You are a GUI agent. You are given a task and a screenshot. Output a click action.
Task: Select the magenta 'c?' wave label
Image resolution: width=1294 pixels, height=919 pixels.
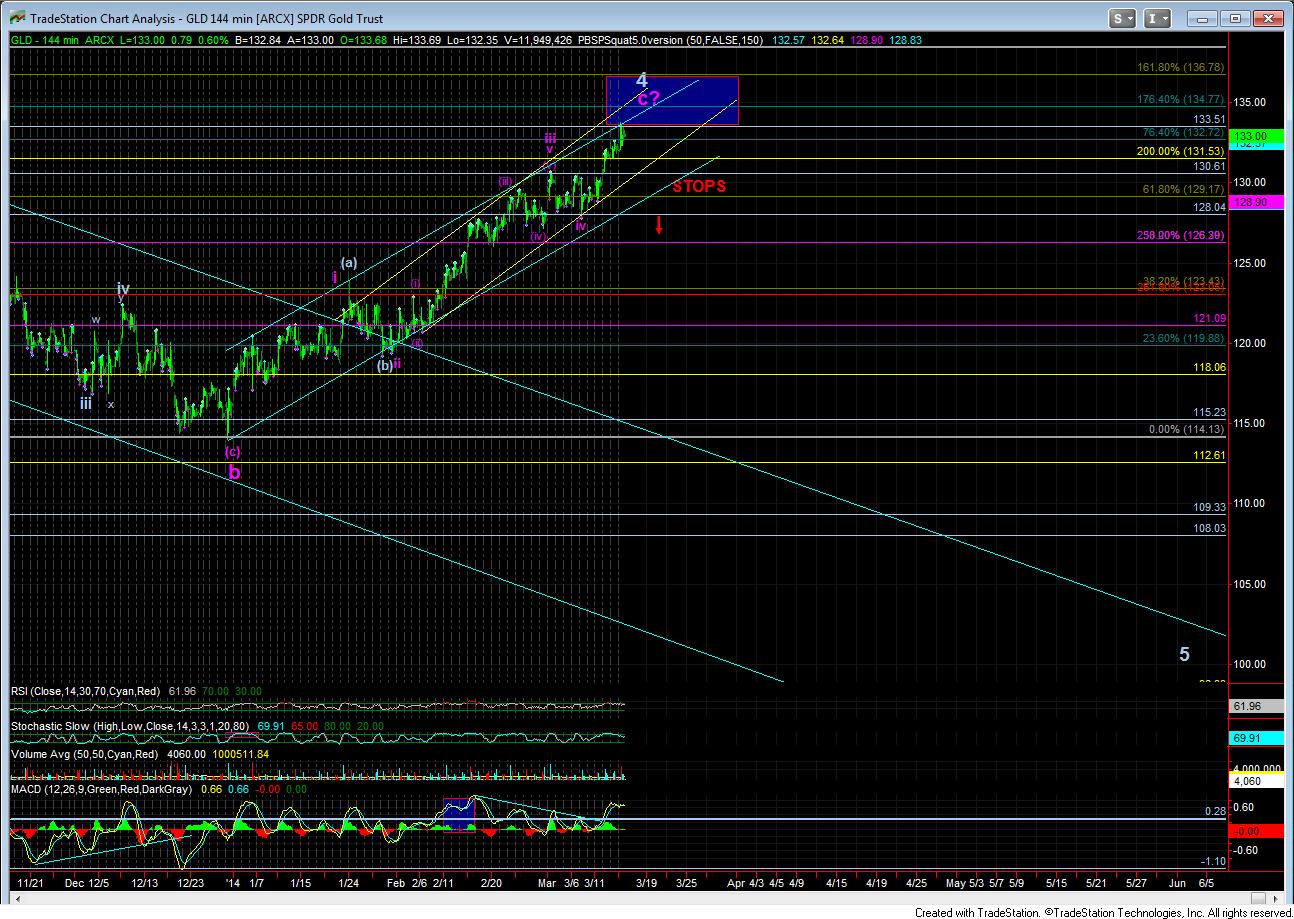coord(649,98)
